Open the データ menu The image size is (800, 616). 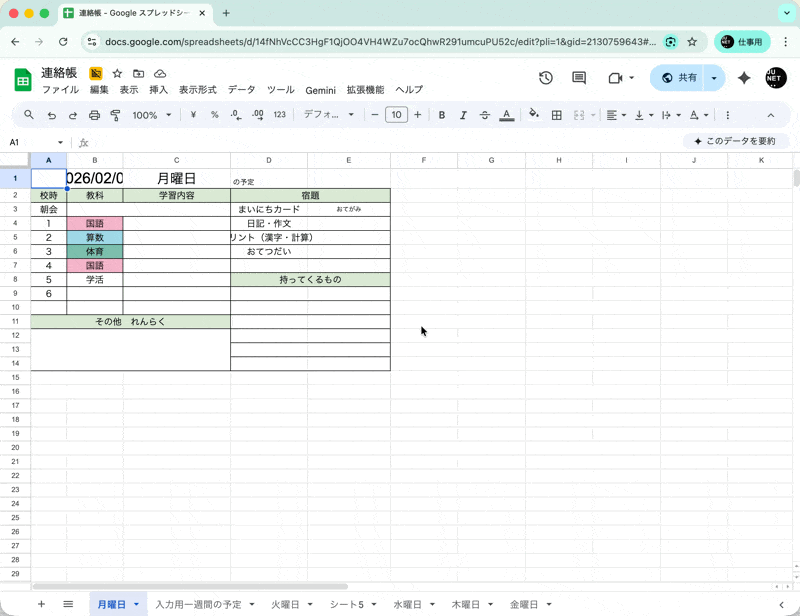[241, 90]
